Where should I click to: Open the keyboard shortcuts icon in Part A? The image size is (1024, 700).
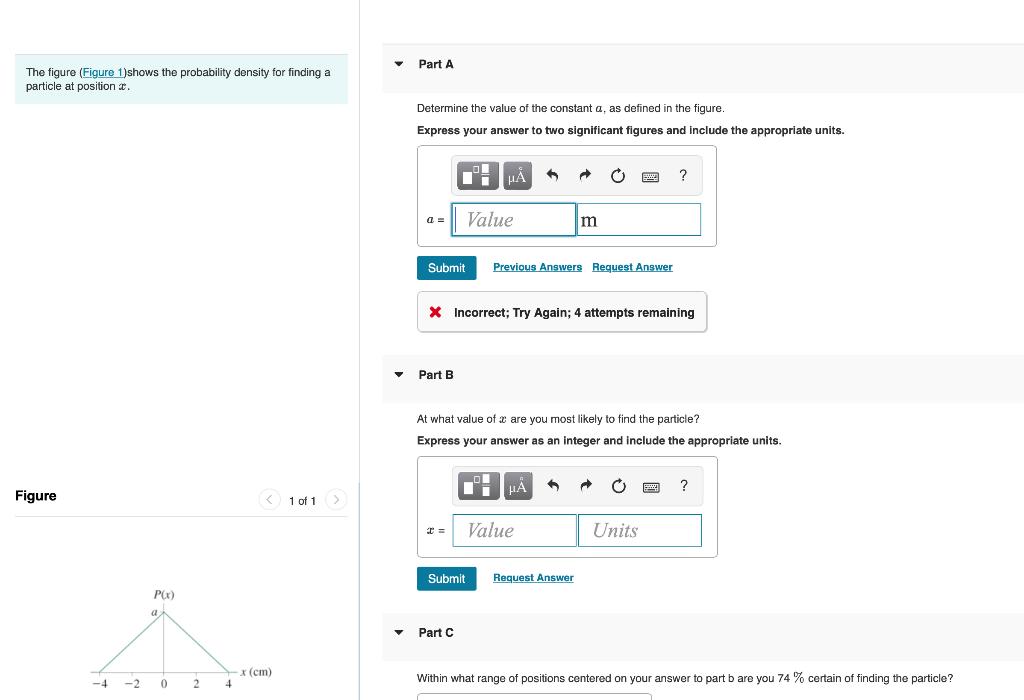coord(650,175)
